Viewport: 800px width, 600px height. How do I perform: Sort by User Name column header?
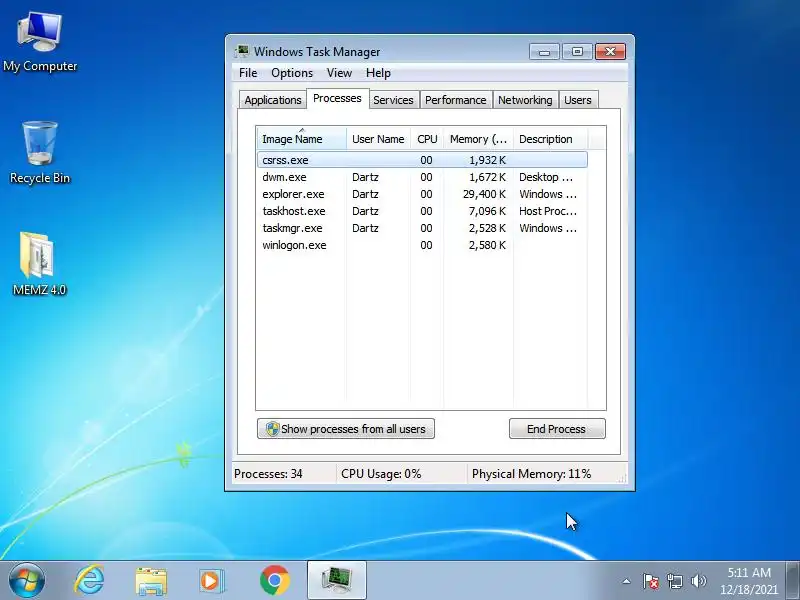(x=378, y=139)
